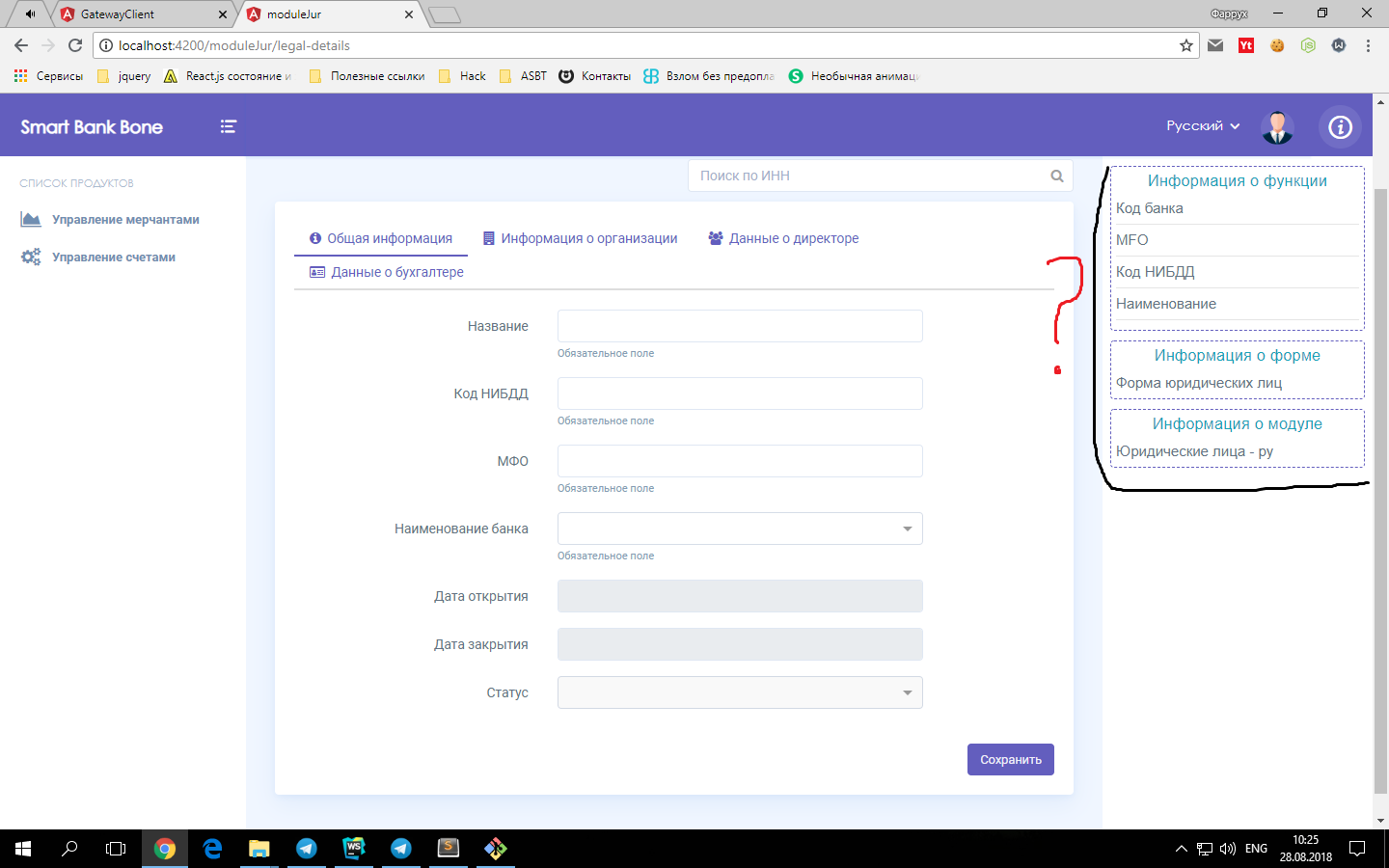Open the Hack bookmark folder

462,76
